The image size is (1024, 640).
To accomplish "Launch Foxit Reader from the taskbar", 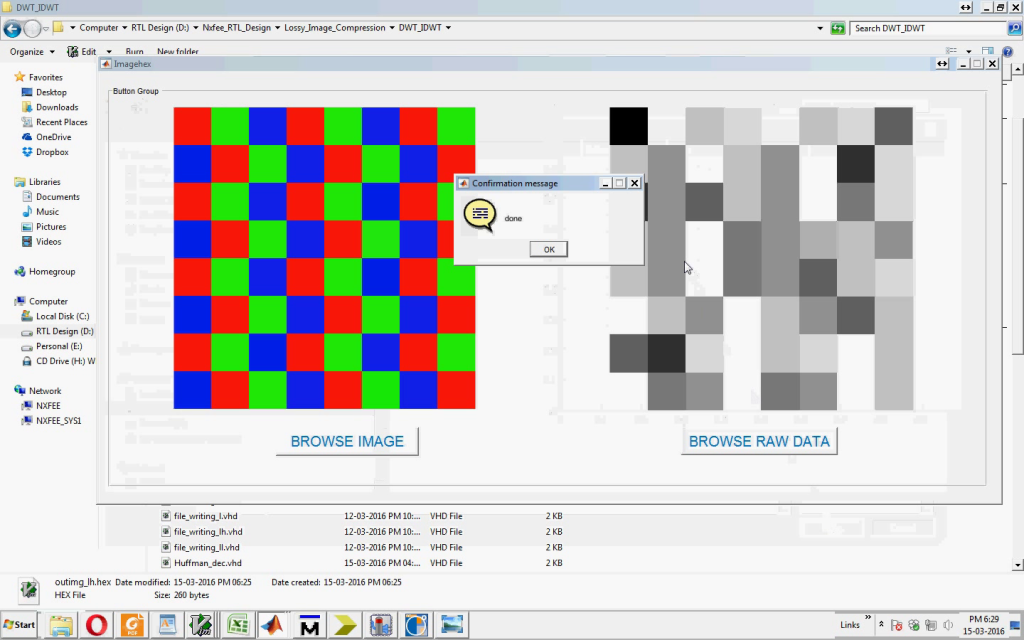I will [131, 625].
